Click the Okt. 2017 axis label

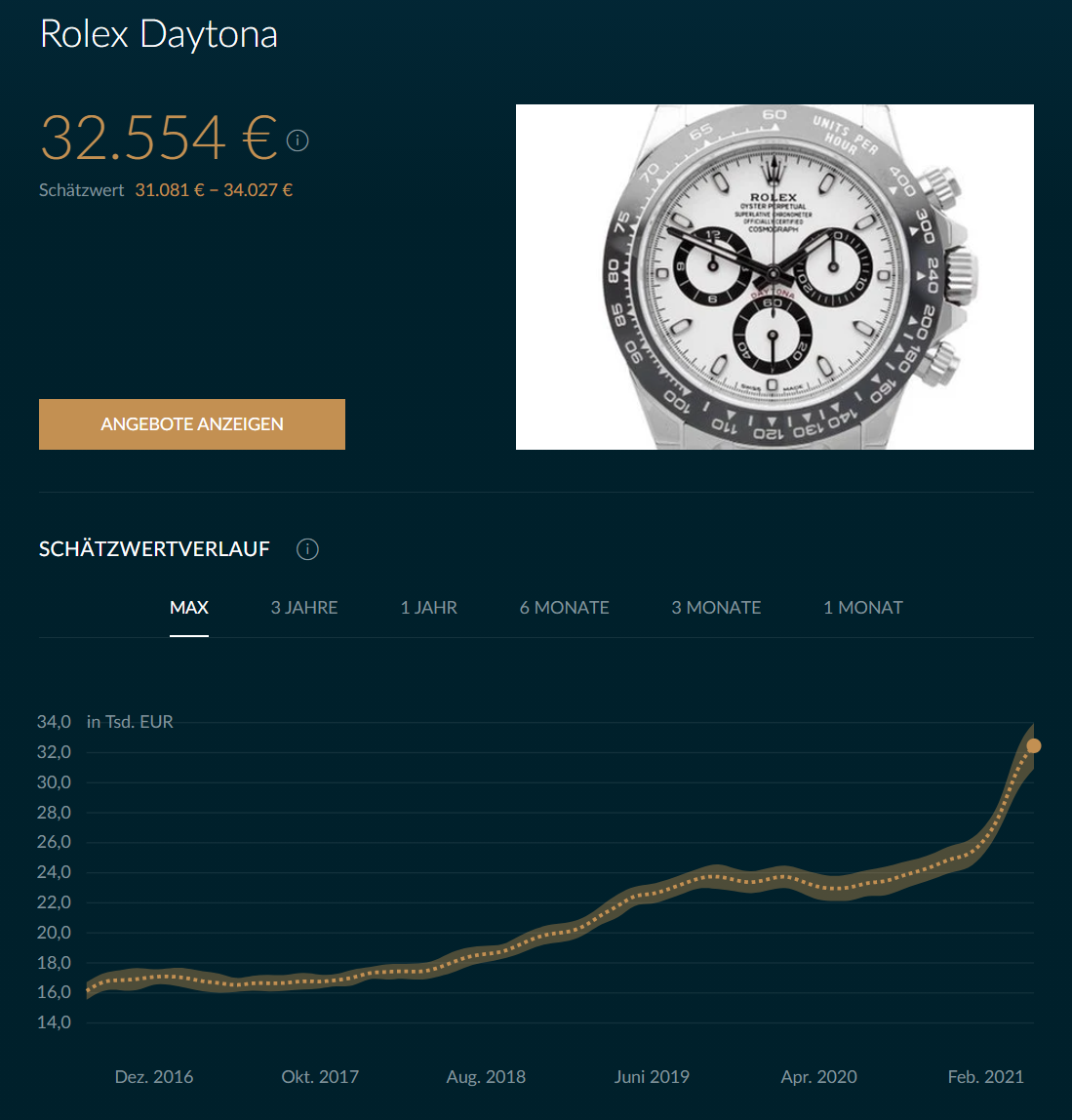[320, 1077]
